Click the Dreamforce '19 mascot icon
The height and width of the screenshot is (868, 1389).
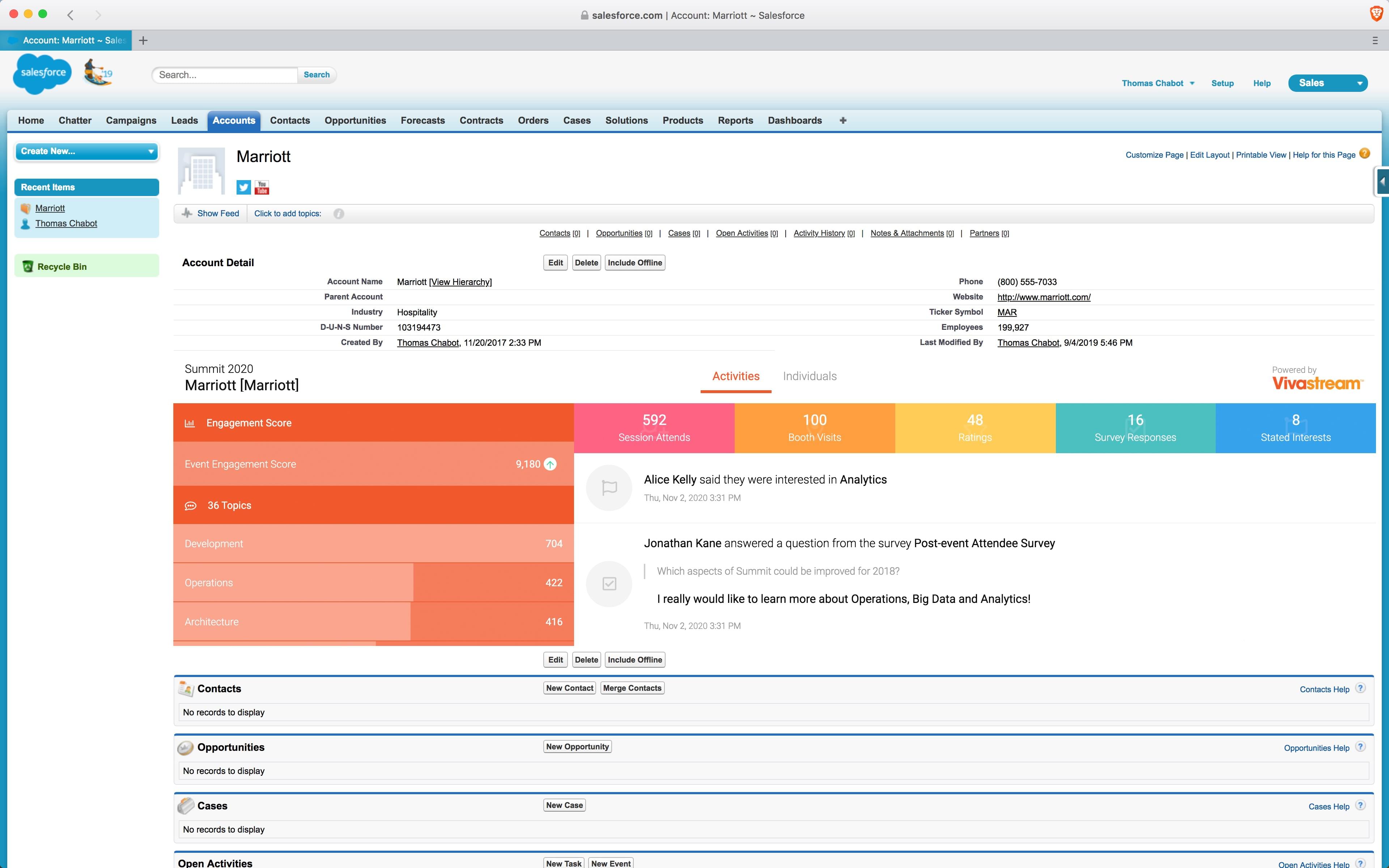[x=98, y=73]
